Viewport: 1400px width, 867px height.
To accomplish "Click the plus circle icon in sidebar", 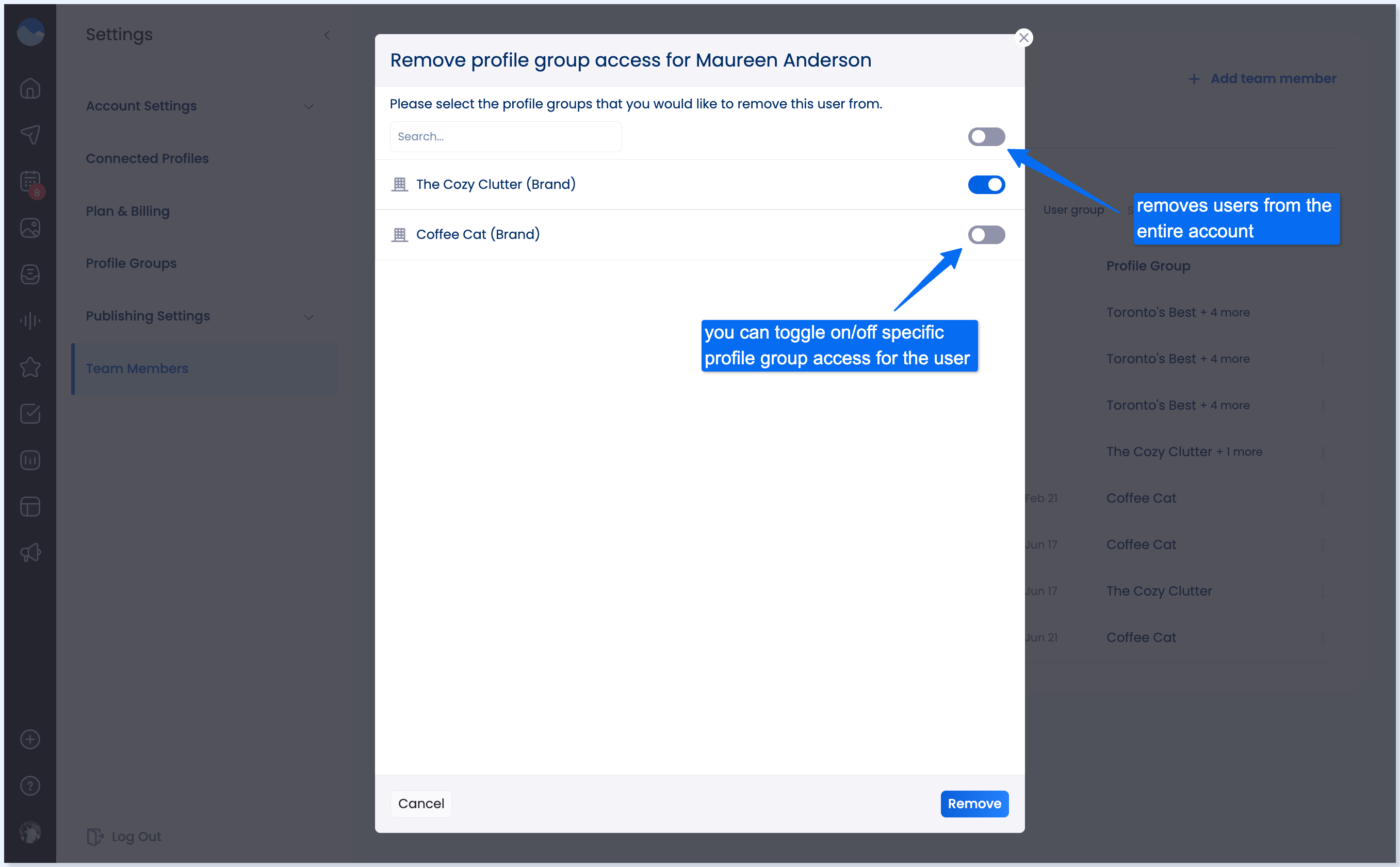I will (30, 739).
